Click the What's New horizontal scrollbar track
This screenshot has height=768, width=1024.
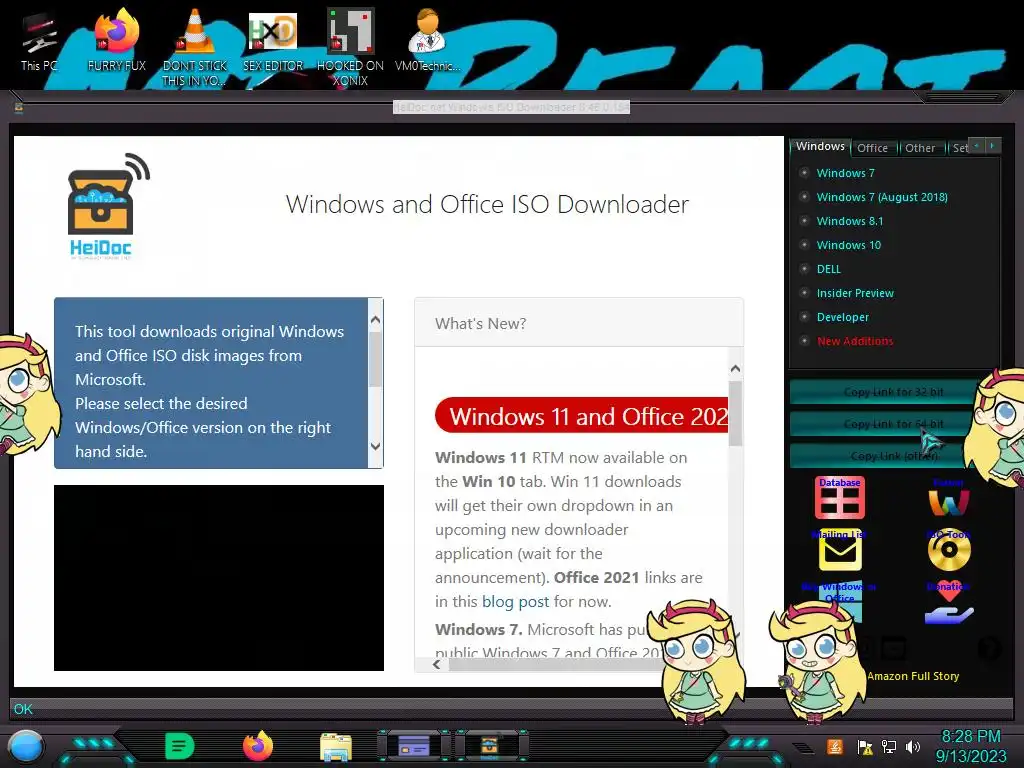[x=555, y=664]
